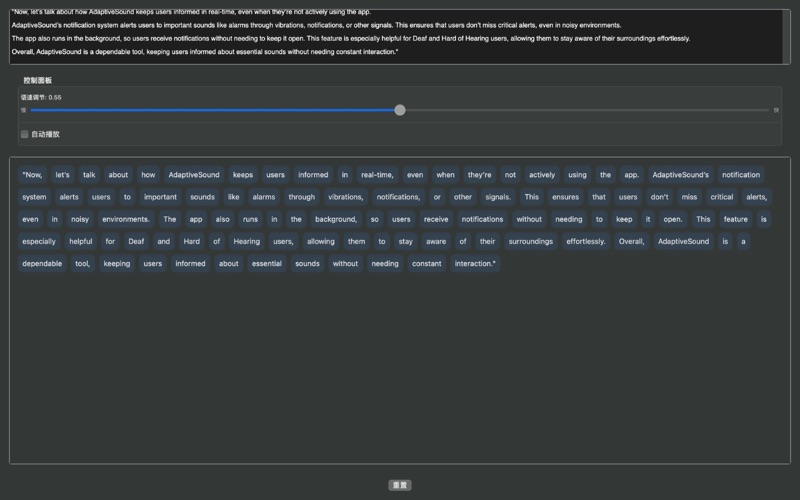
Task: Click the "so" word chip
Action: click(375, 219)
